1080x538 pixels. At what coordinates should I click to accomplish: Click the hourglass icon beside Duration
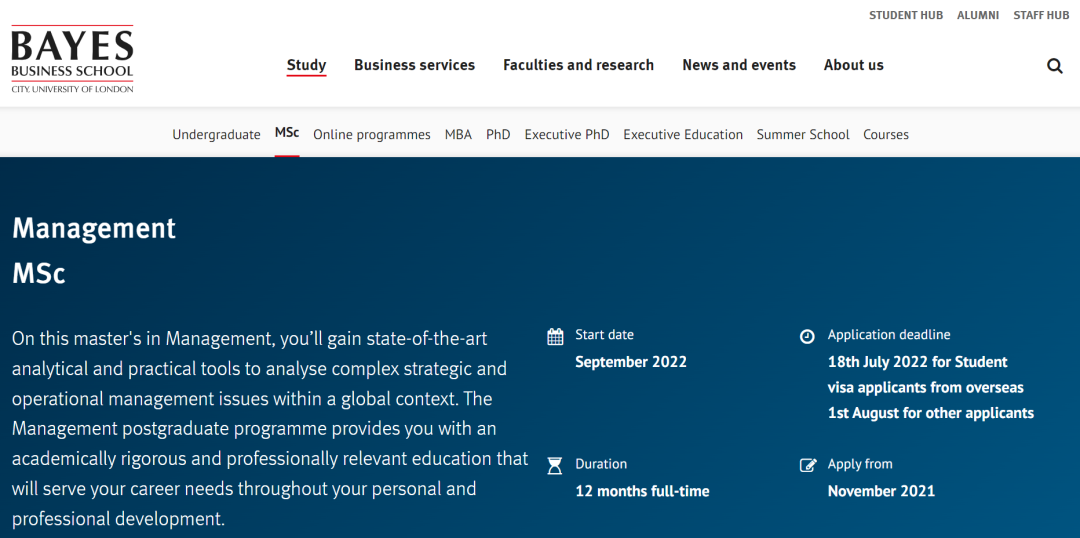point(555,465)
